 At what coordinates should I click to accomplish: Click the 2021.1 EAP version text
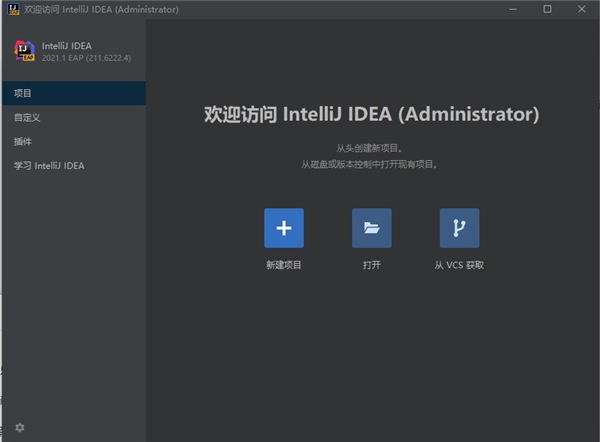pos(86,58)
